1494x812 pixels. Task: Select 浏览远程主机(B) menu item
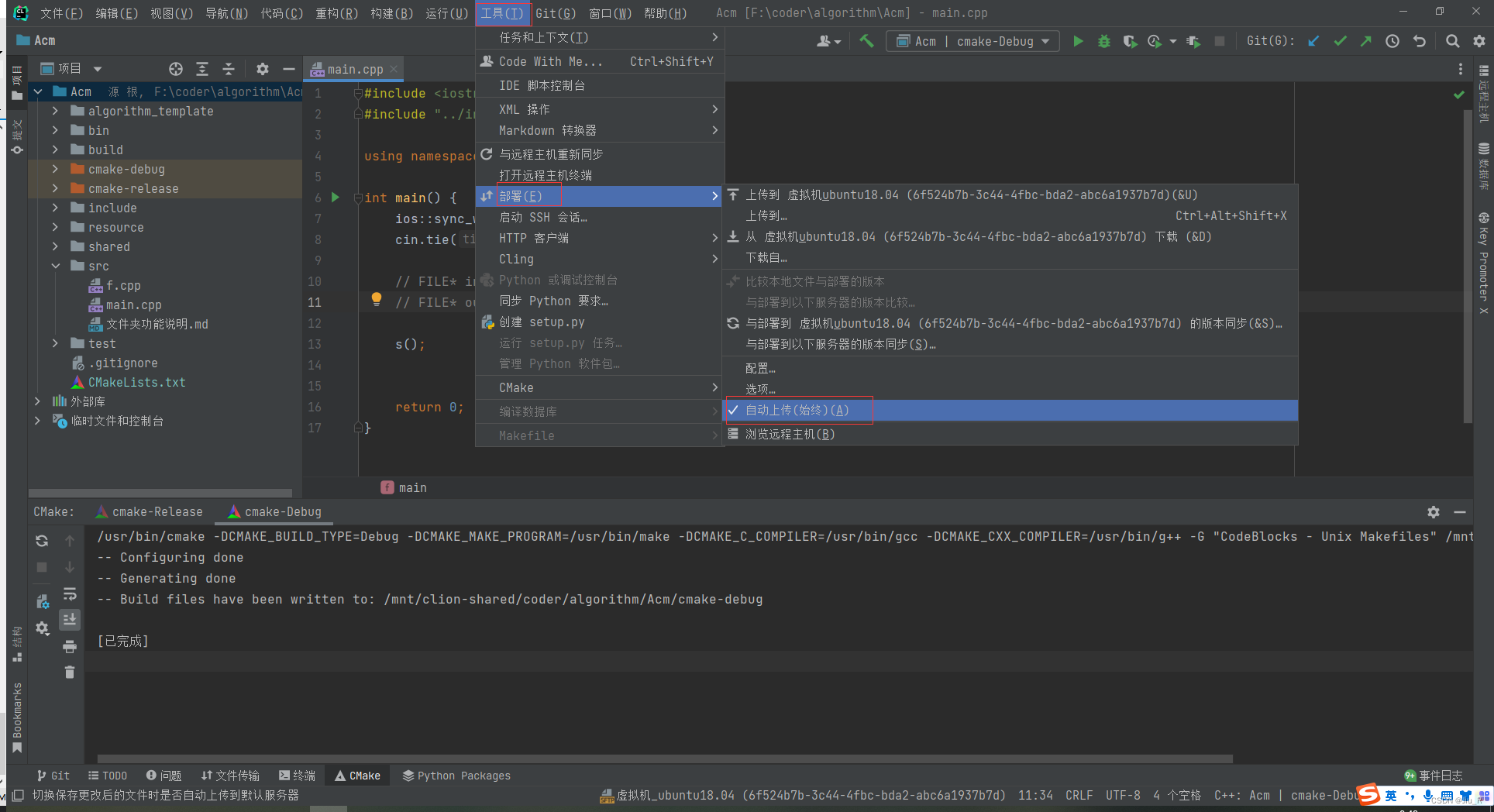(1010, 435)
